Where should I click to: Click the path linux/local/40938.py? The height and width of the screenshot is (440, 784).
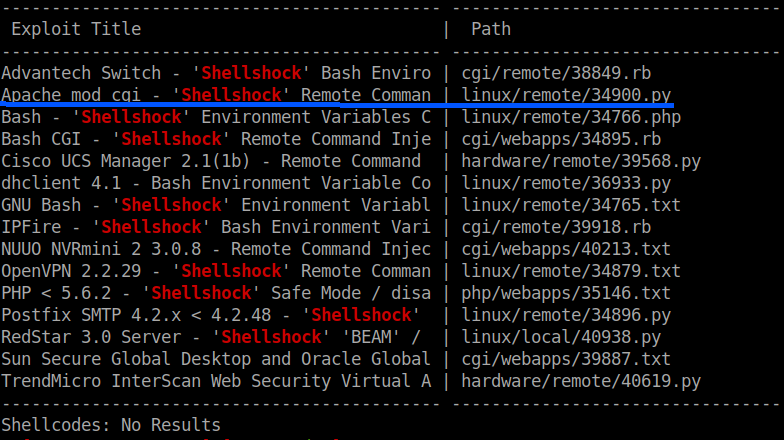(x=561, y=337)
